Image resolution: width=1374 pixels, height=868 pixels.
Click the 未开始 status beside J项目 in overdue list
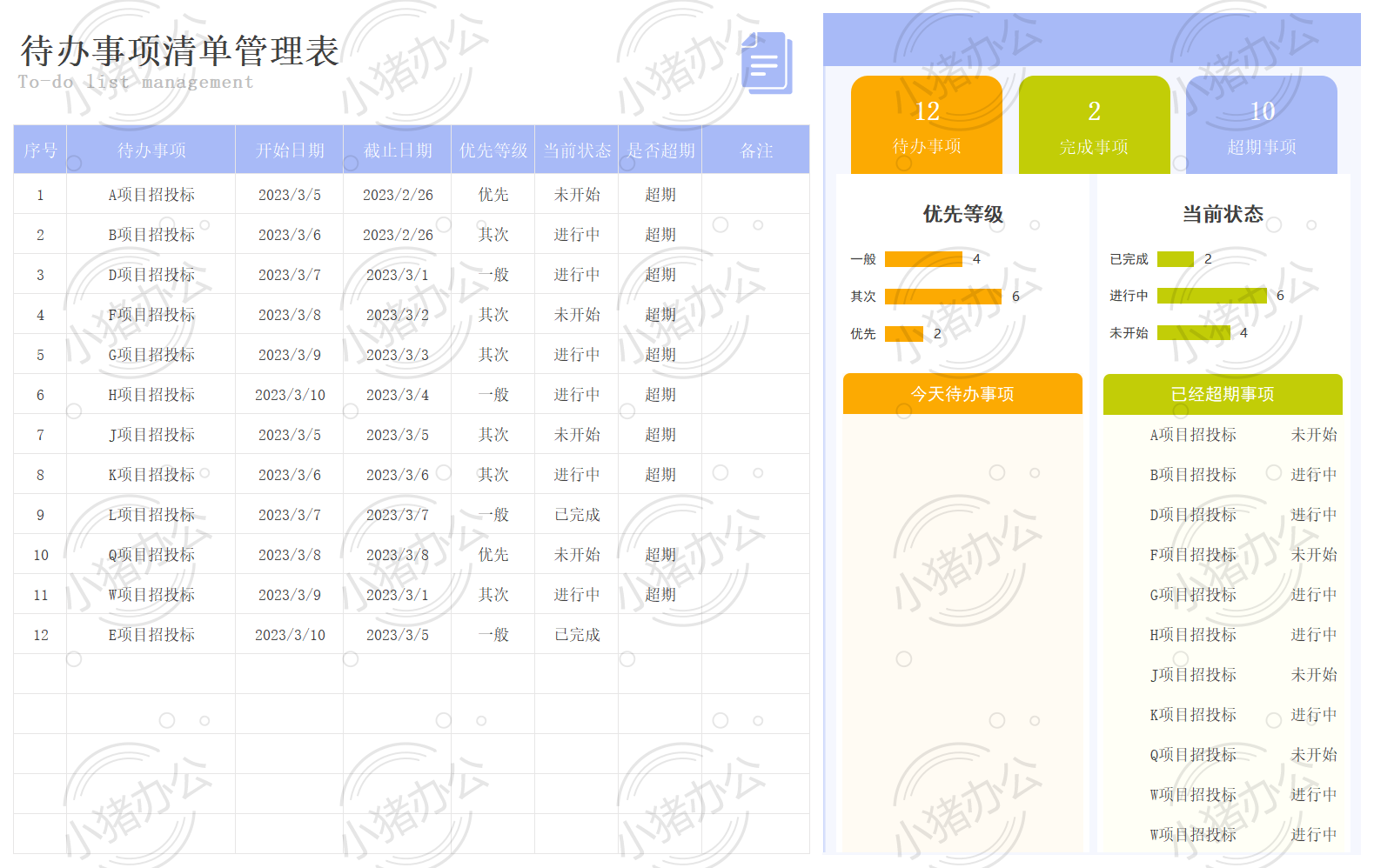point(1314,675)
